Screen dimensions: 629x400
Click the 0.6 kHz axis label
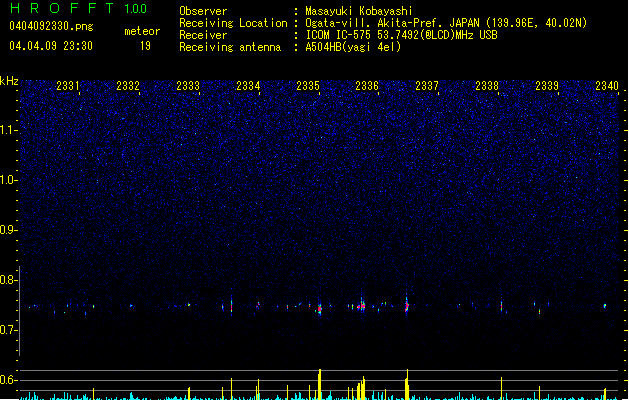click(8, 380)
